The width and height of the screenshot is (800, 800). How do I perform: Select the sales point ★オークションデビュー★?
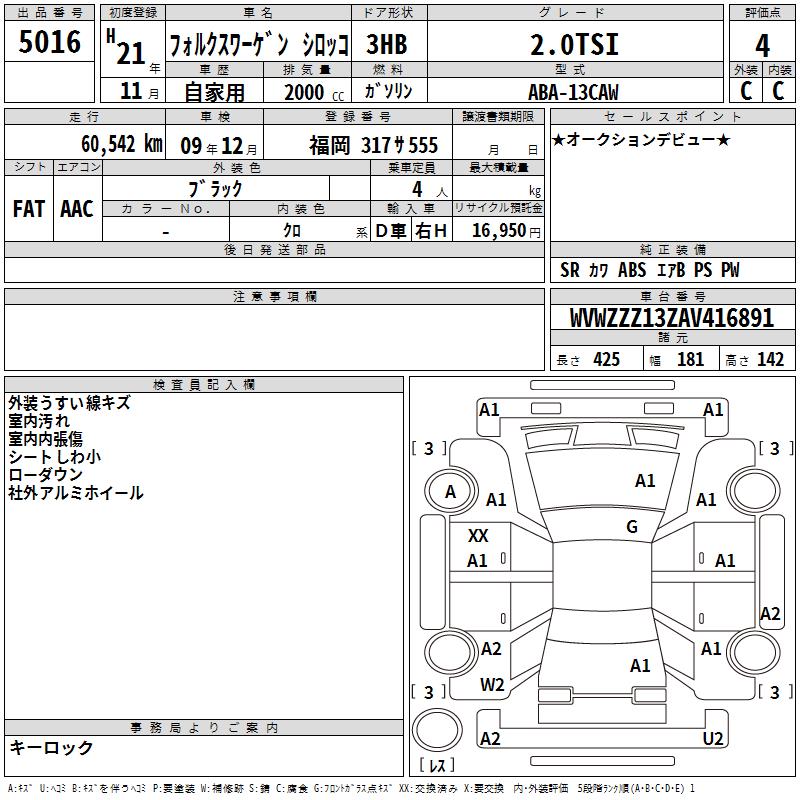tap(641, 139)
